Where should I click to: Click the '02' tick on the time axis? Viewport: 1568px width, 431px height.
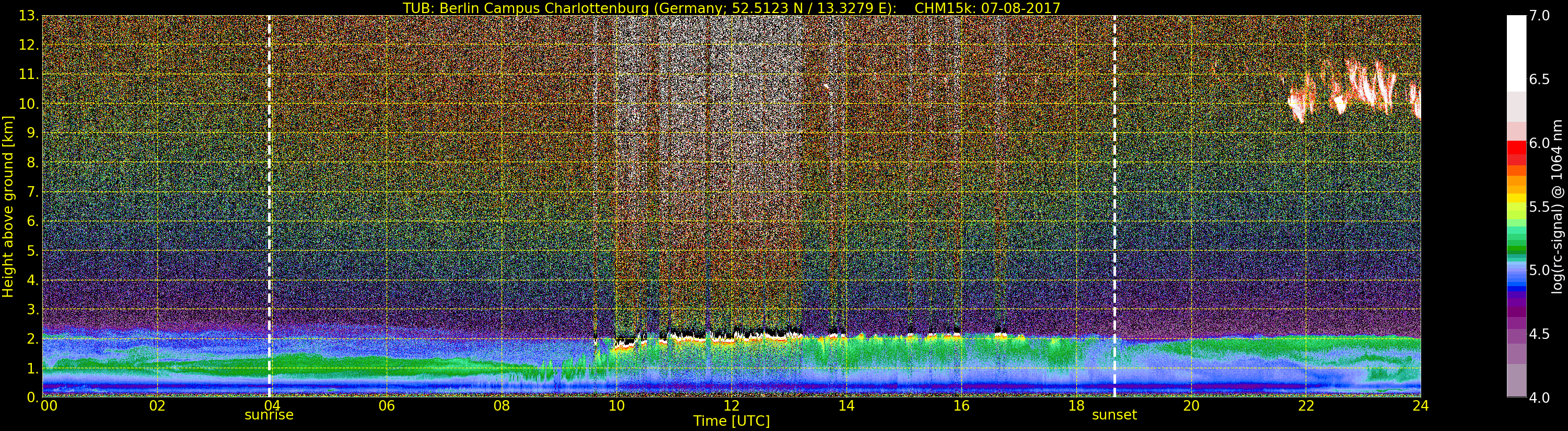point(157,405)
